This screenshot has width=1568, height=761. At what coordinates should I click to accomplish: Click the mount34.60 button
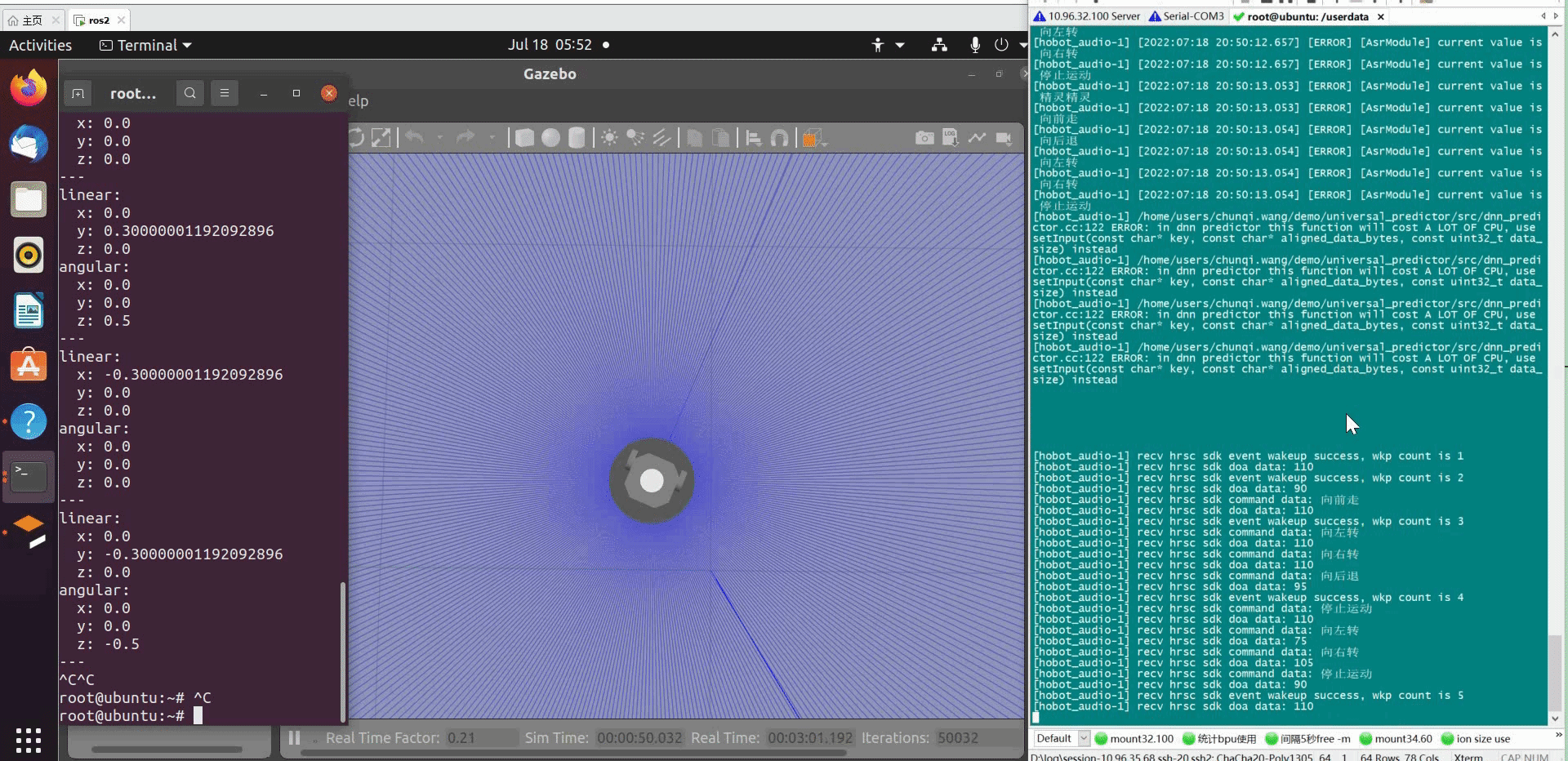point(1396,738)
